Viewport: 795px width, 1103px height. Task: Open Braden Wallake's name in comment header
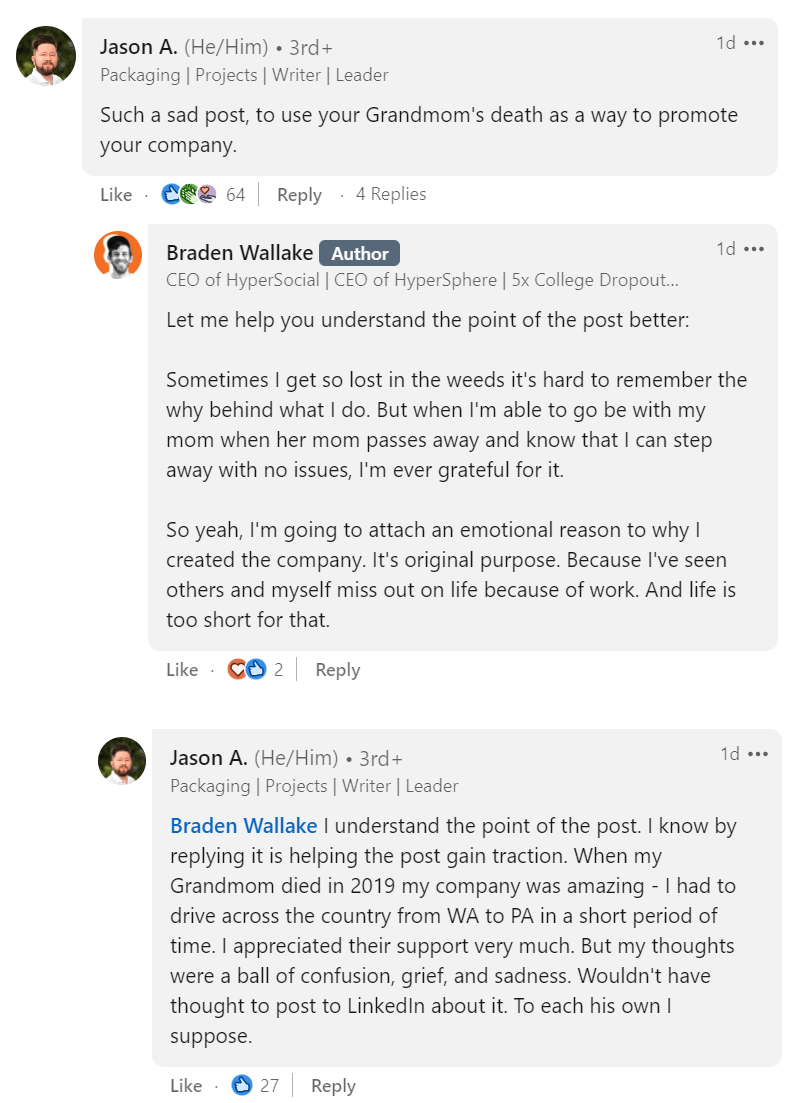coord(240,253)
